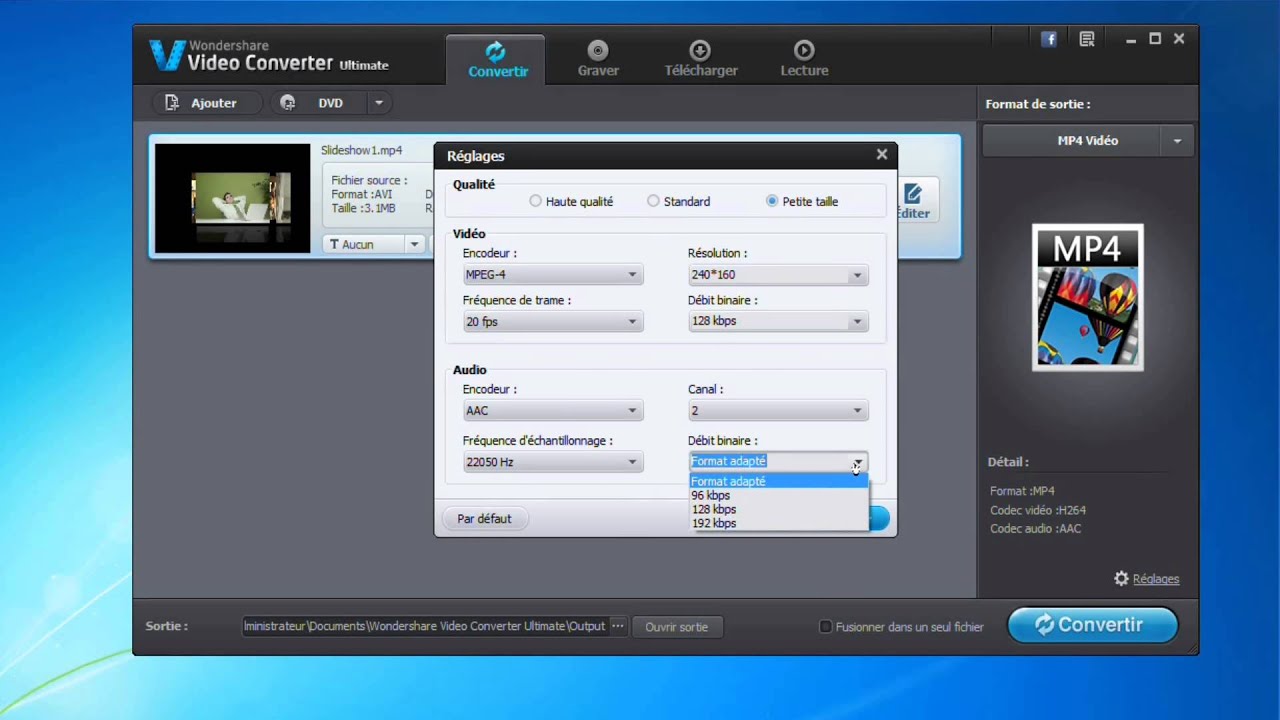Screen dimensions: 1280x720
Task: Start conversion with the blue Convertir button
Action: pos(1092,625)
